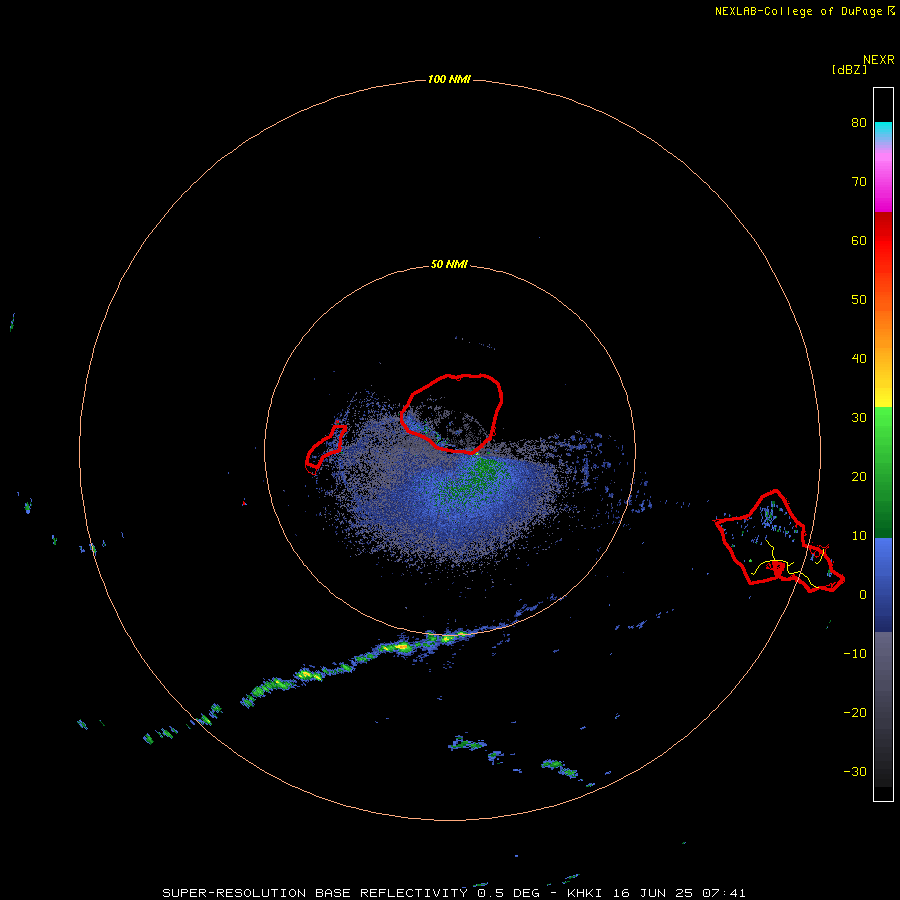Click the 20 value on the dBZ scale

point(859,476)
